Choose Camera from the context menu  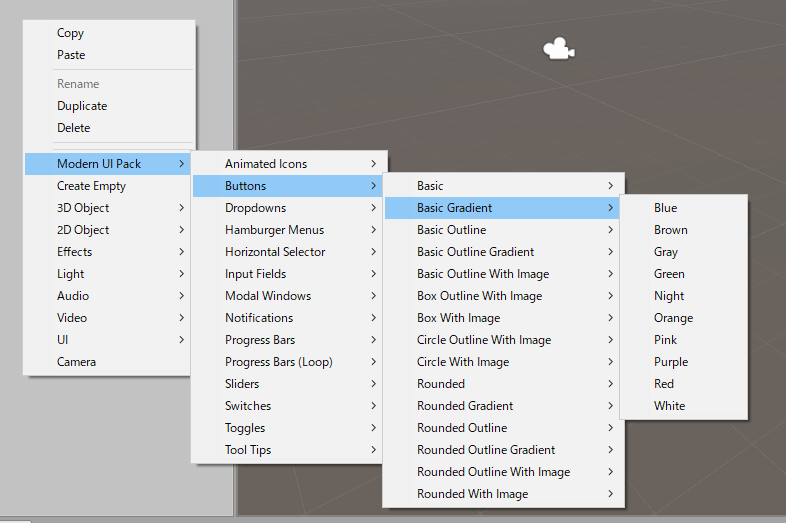109,362
